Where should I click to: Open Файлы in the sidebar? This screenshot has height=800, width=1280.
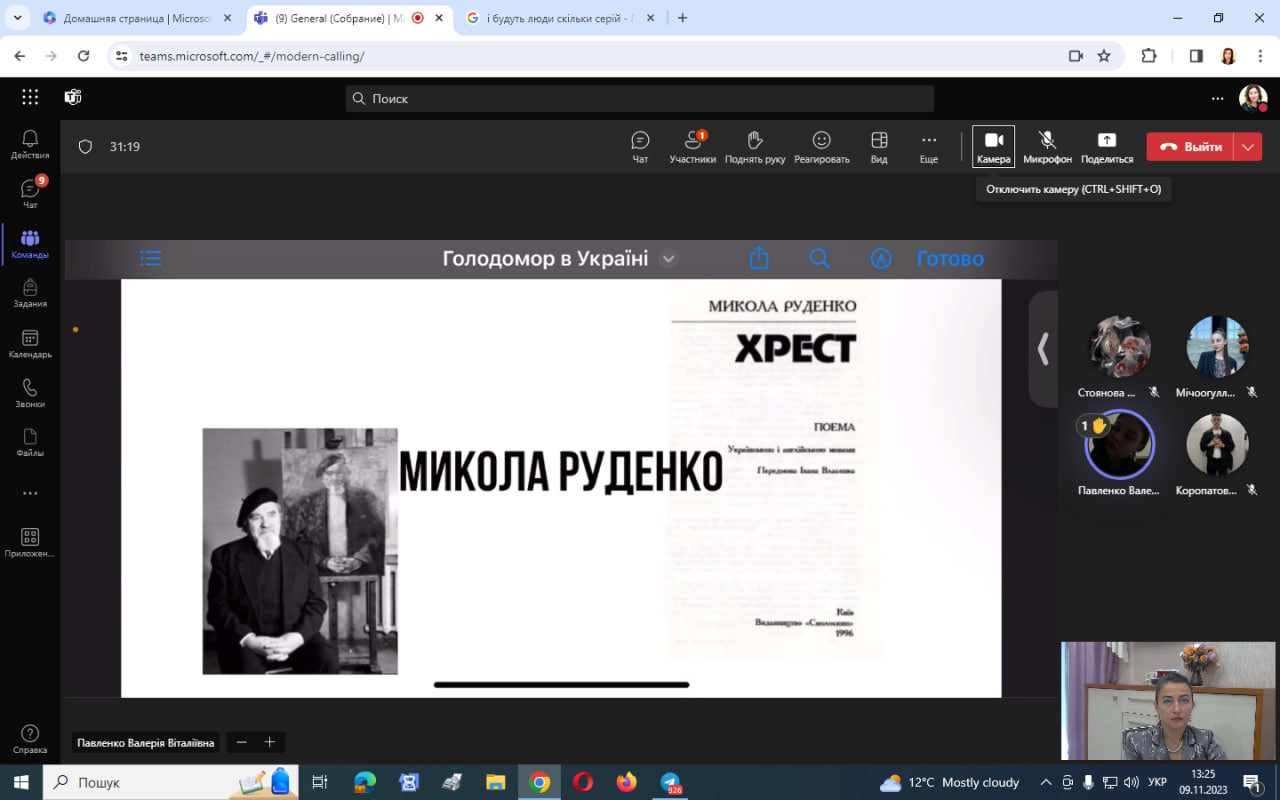coord(30,442)
